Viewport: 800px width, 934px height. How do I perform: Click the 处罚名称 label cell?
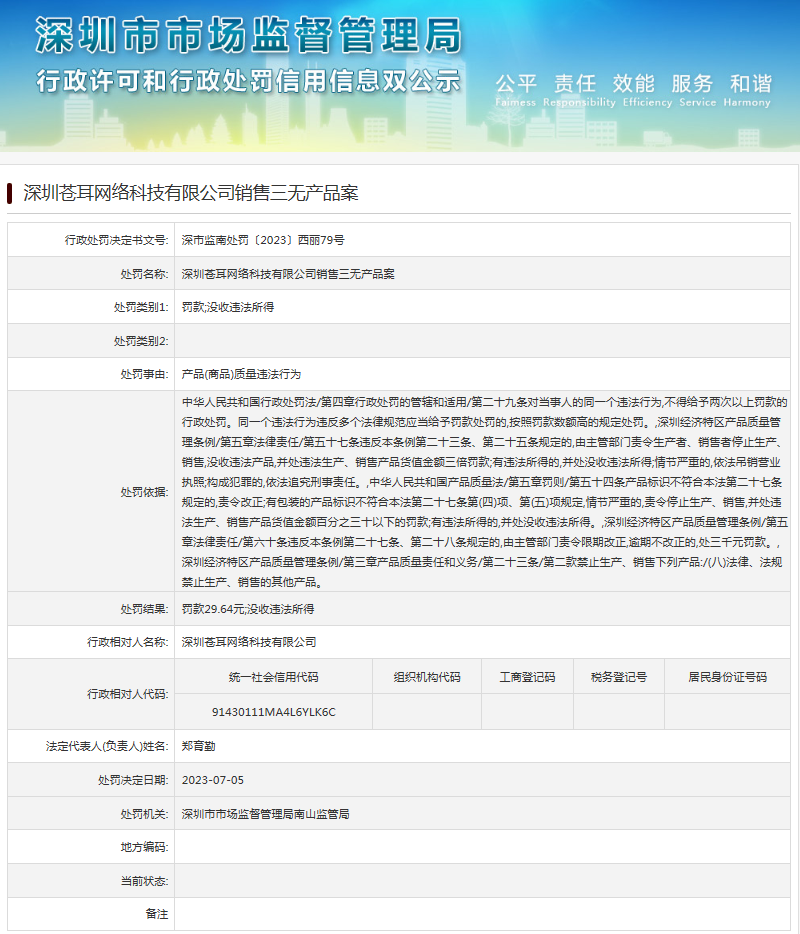[91, 273]
